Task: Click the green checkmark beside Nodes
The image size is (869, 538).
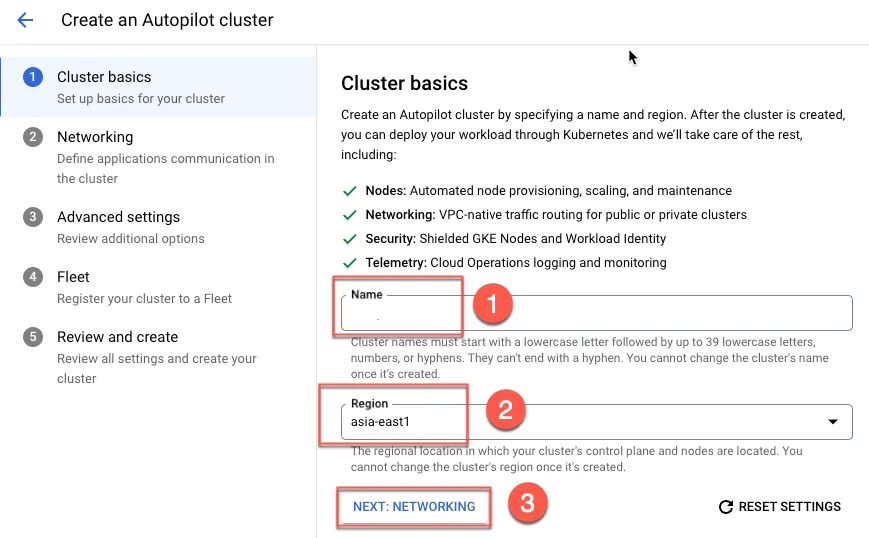Action: pyautogui.click(x=350, y=191)
